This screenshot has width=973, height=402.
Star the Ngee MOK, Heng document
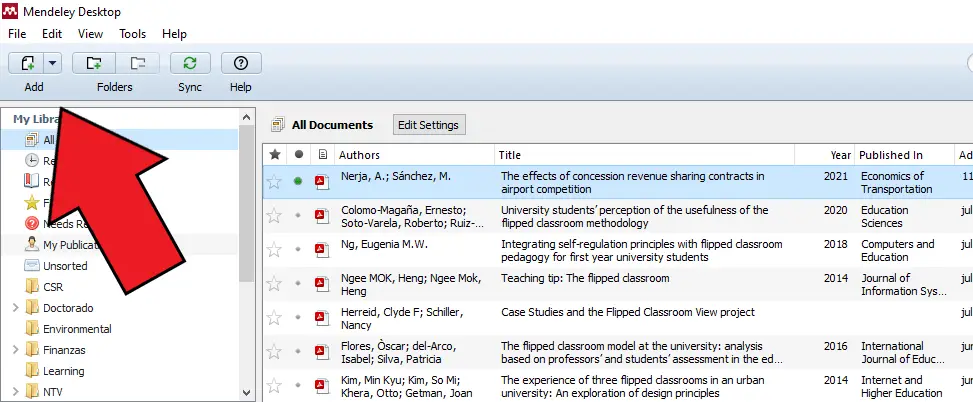coord(274,284)
